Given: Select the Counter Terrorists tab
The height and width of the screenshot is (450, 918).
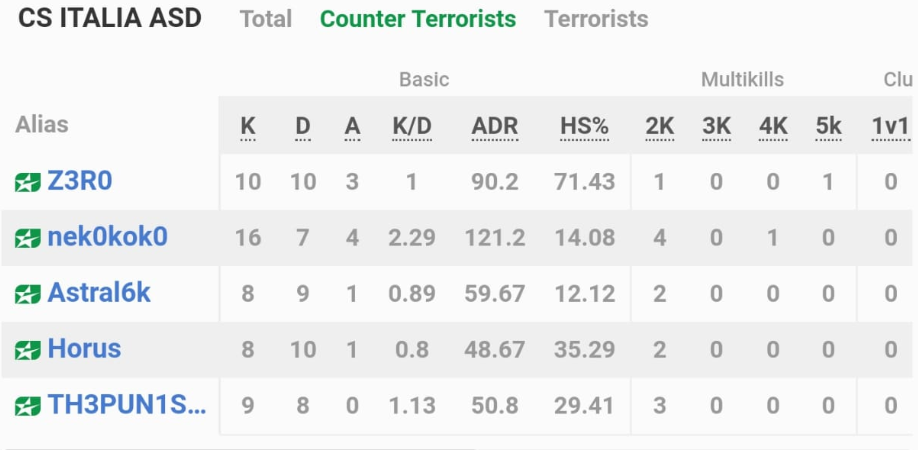Looking at the screenshot, I should (x=418, y=19).
